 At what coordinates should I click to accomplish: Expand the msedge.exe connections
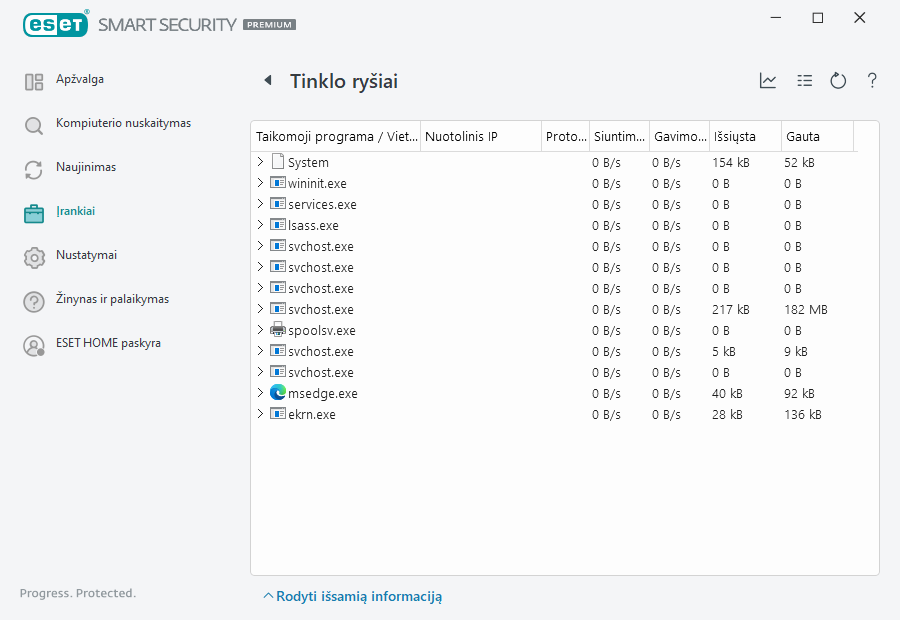[260, 393]
